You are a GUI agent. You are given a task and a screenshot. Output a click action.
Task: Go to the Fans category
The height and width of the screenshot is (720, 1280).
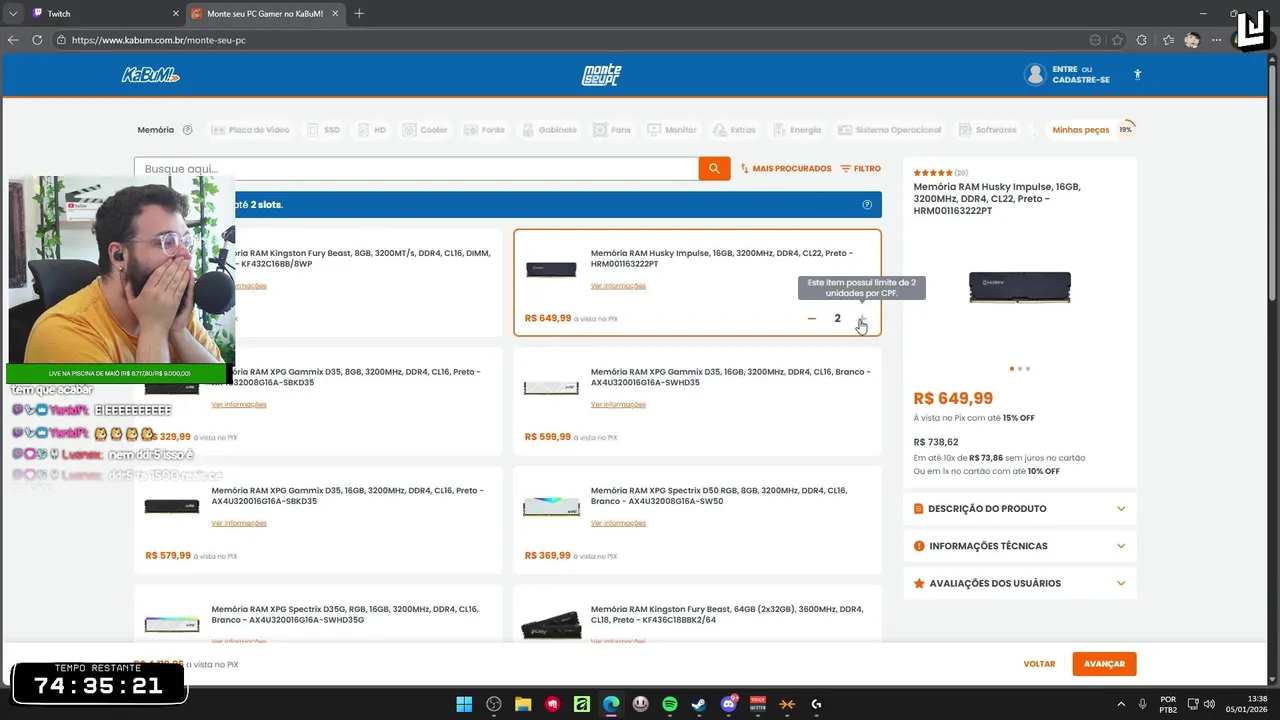[x=612, y=130]
